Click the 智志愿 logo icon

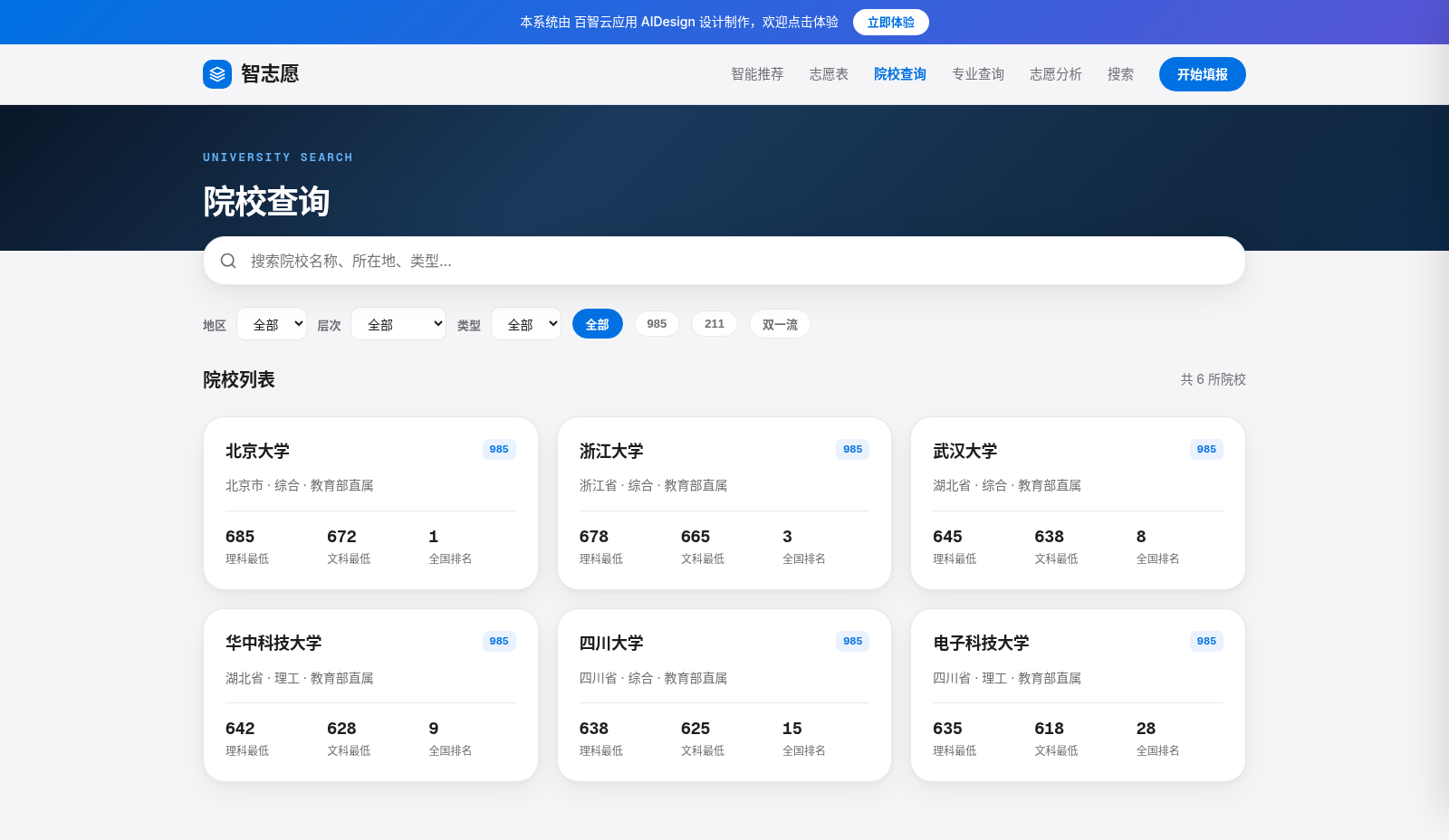[x=217, y=74]
